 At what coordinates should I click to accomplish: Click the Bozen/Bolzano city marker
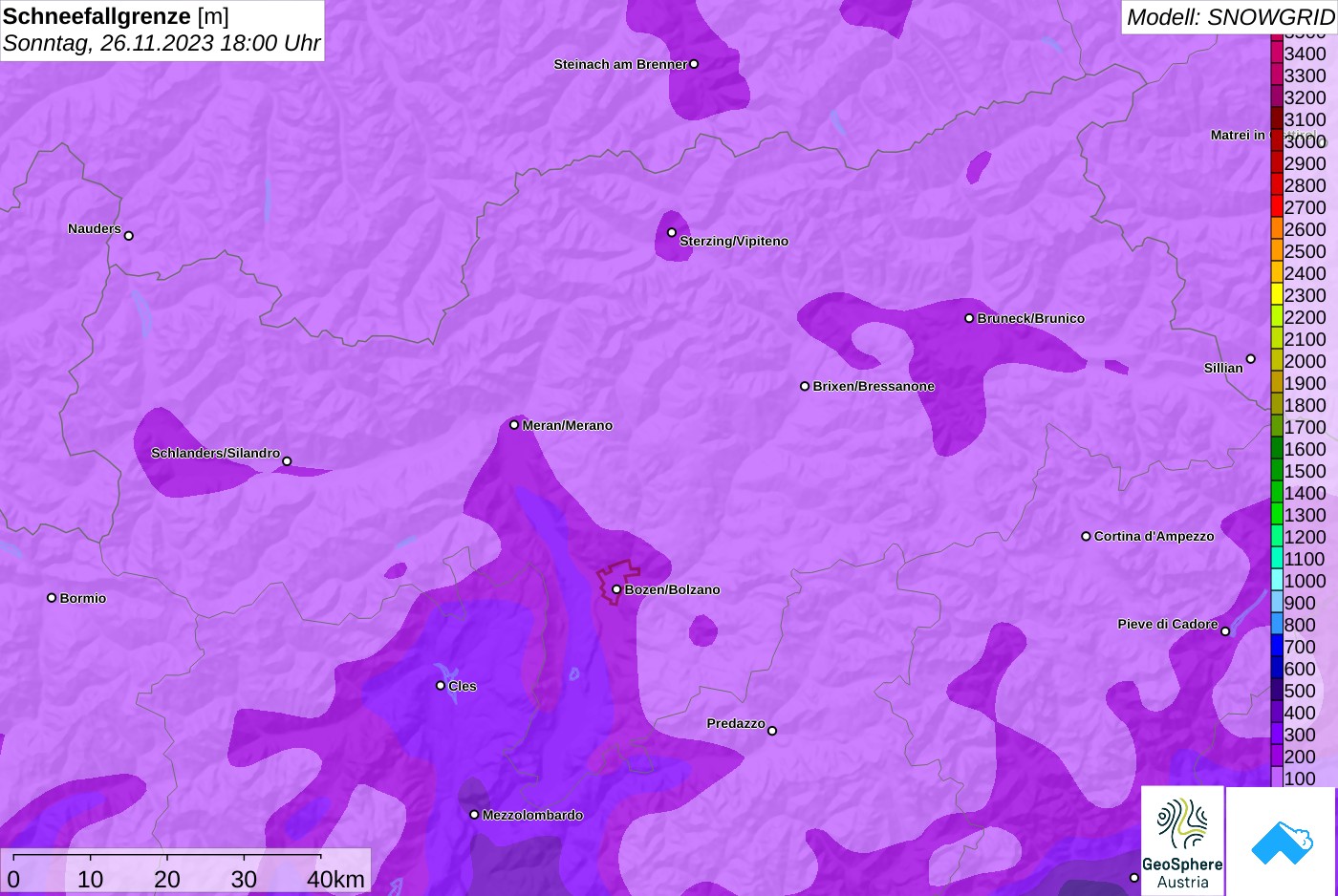pyautogui.click(x=616, y=589)
